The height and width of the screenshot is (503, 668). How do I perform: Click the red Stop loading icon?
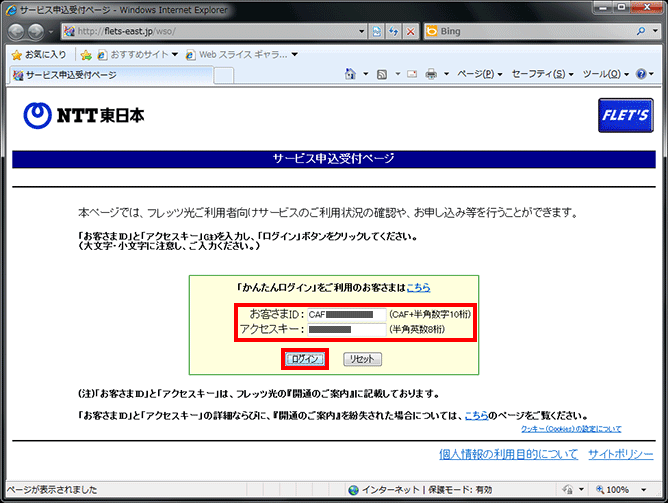[410, 32]
